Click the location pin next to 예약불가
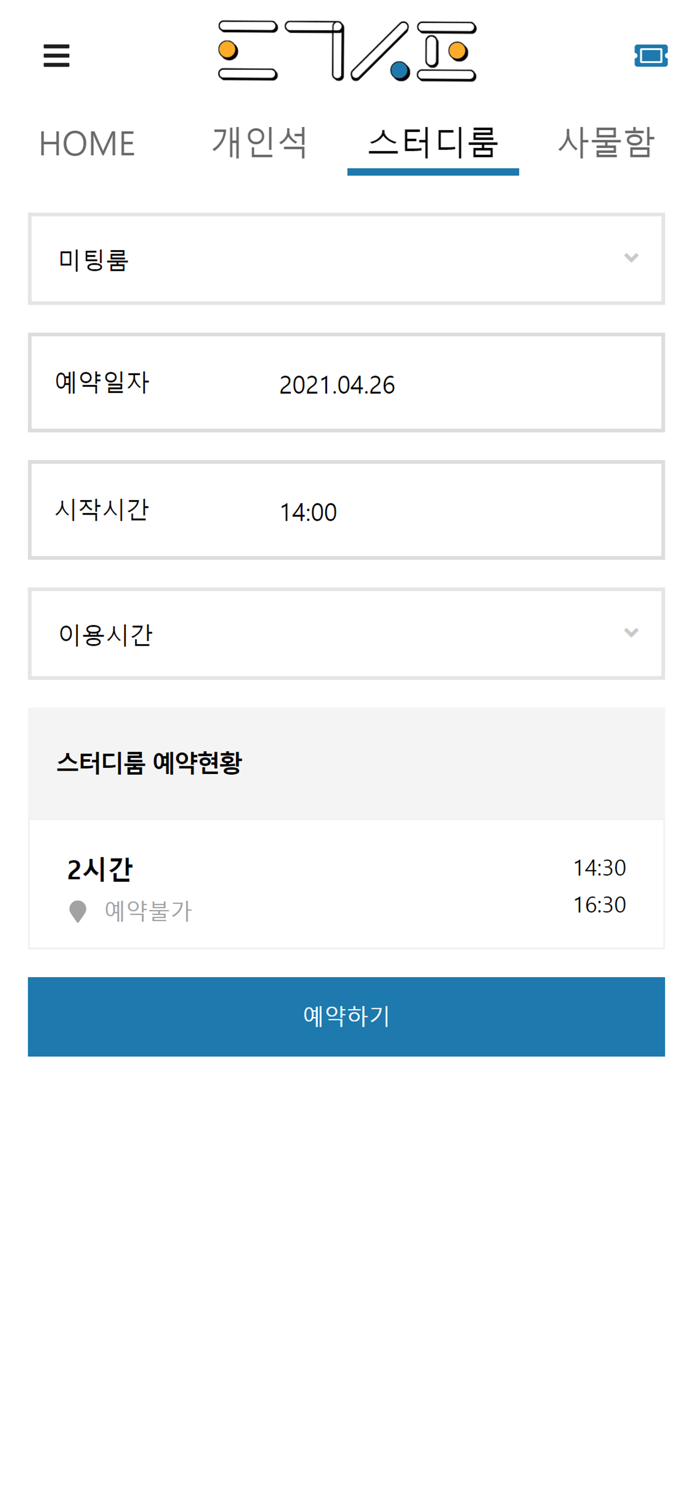Viewport: 693px width, 1500px height. pos(78,910)
